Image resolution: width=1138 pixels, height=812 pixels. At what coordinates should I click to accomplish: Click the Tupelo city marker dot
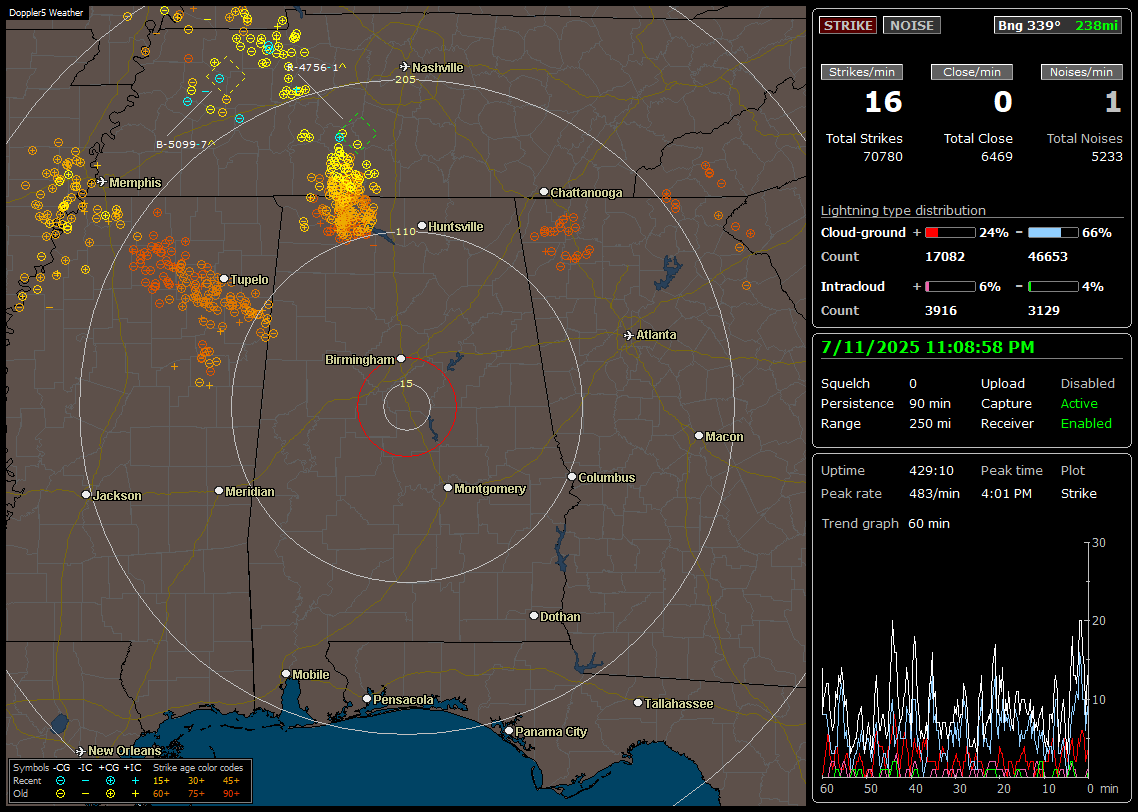click(224, 279)
